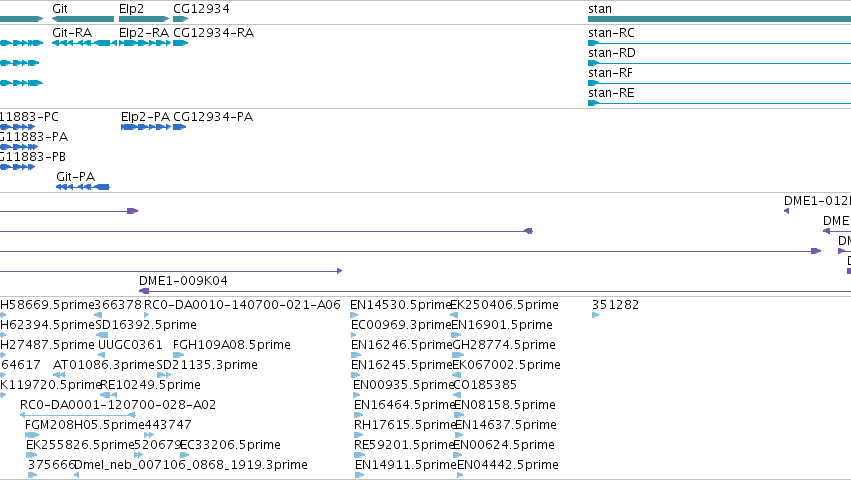Click the EK067002.5prime EST glyph
851x480 pixels.
456,375
